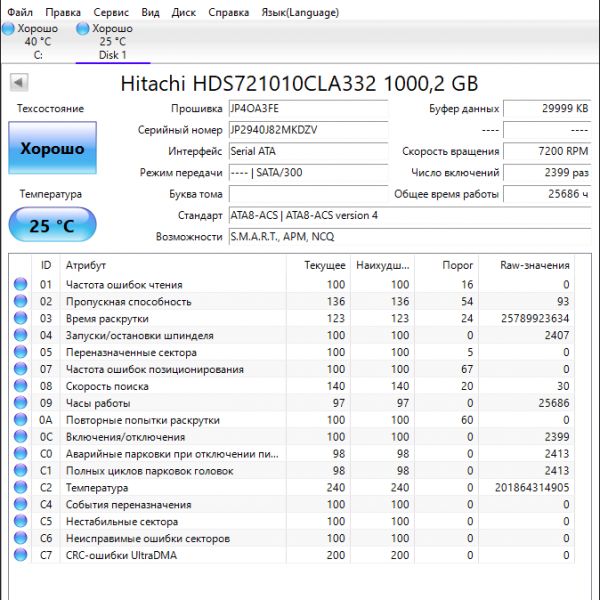Click status icon for Нестабильные сектора row
Screen dimensions: 600x600
pyautogui.click(x=20, y=521)
